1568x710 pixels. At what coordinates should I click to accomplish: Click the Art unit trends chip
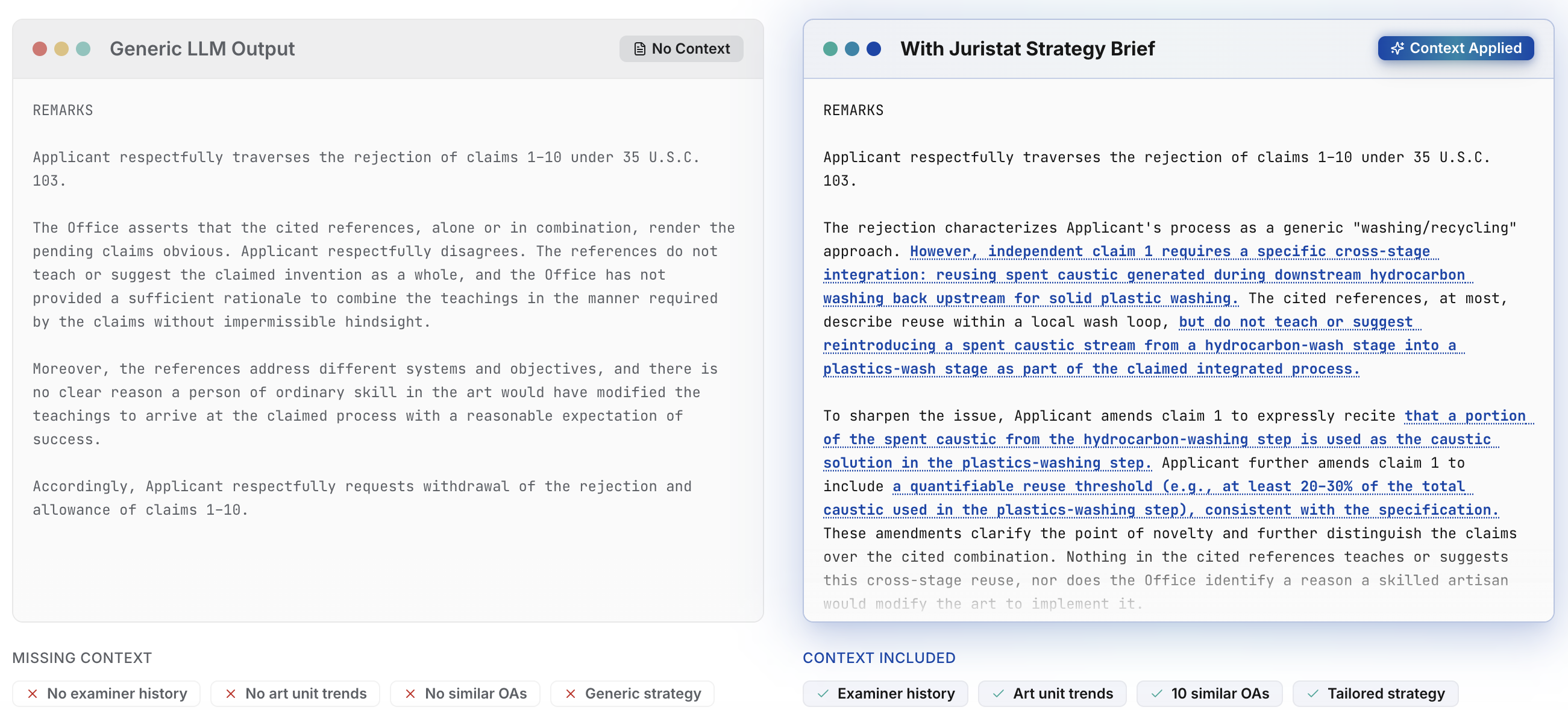click(x=1052, y=694)
